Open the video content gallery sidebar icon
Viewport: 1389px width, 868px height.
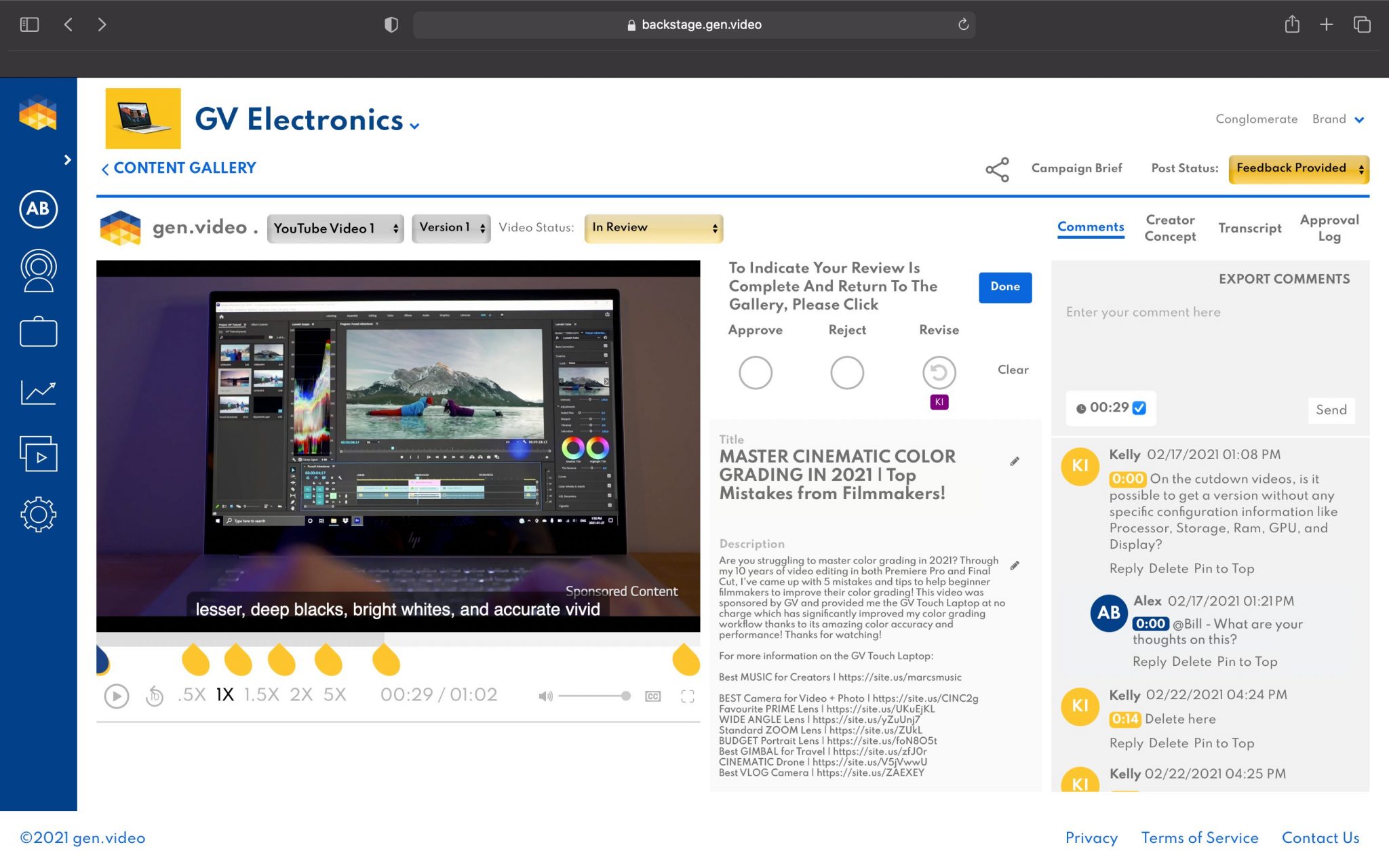[38, 453]
